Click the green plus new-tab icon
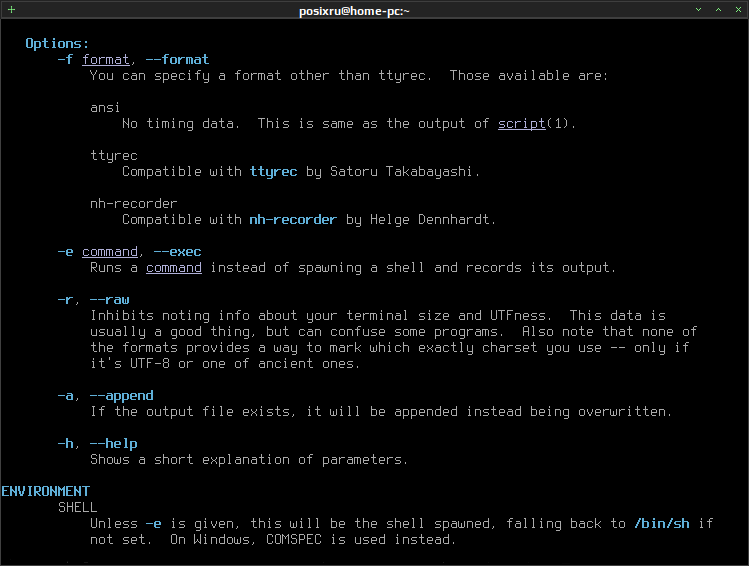 (x=11, y=9)
